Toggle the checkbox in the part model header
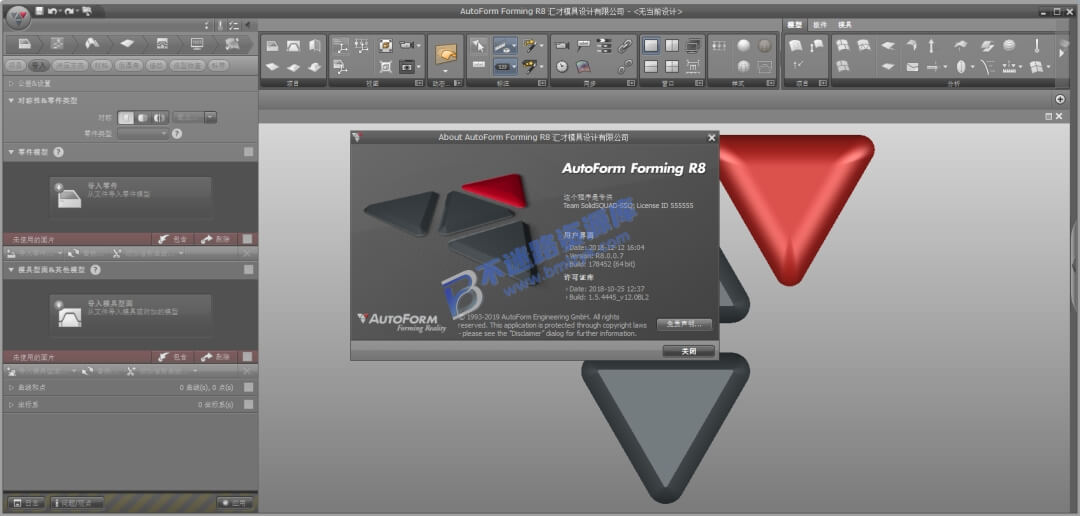The width and height of the screenshot is (1080, 516). click(249, 152)
